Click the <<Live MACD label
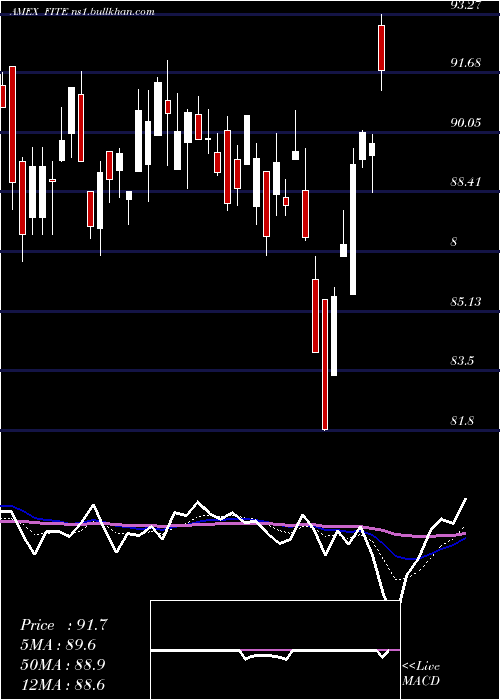 tap(421, 674)
